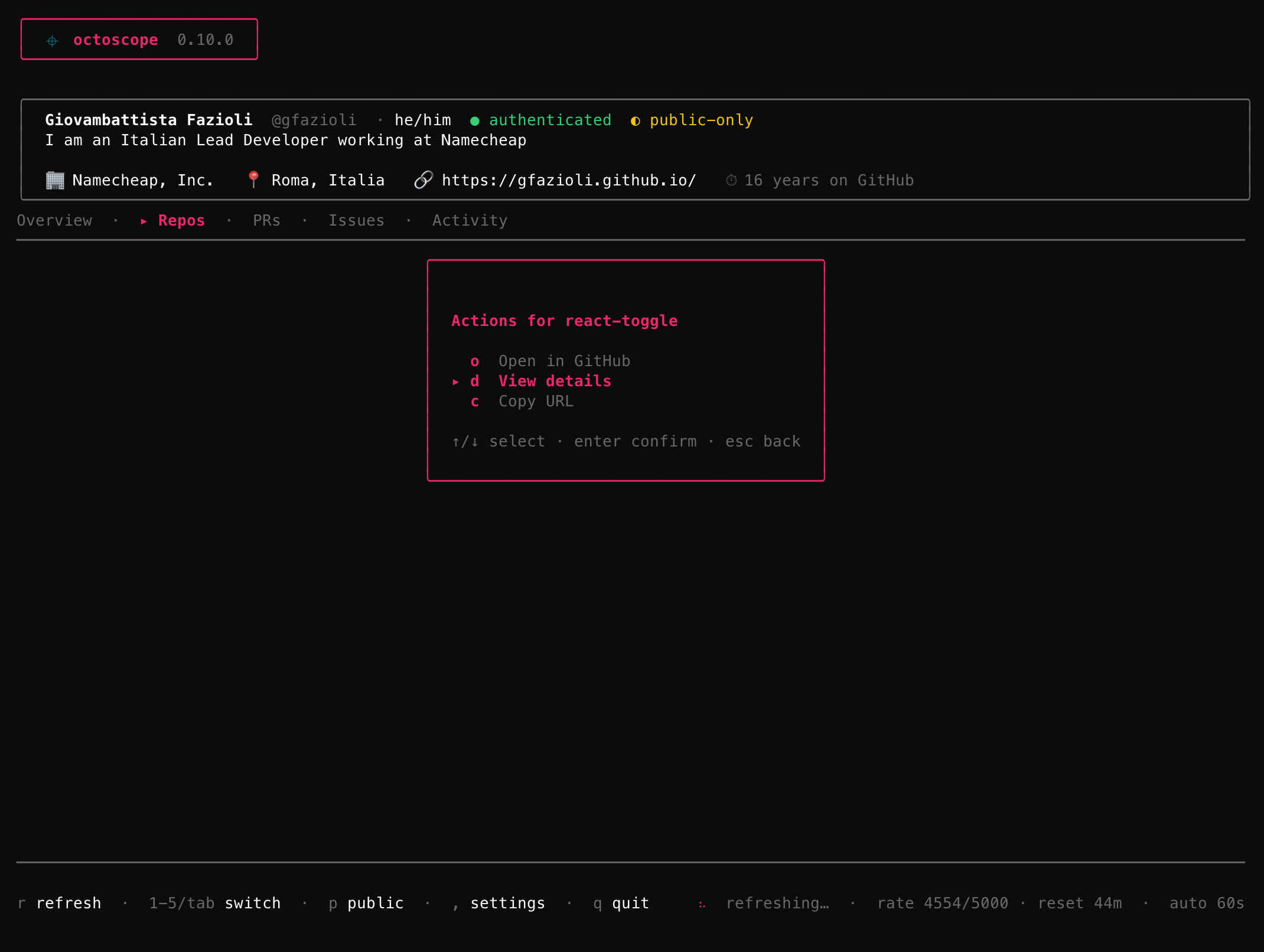Click the auto 60s status
This screenshot has width=1264, height=952.
point(1207,903)
